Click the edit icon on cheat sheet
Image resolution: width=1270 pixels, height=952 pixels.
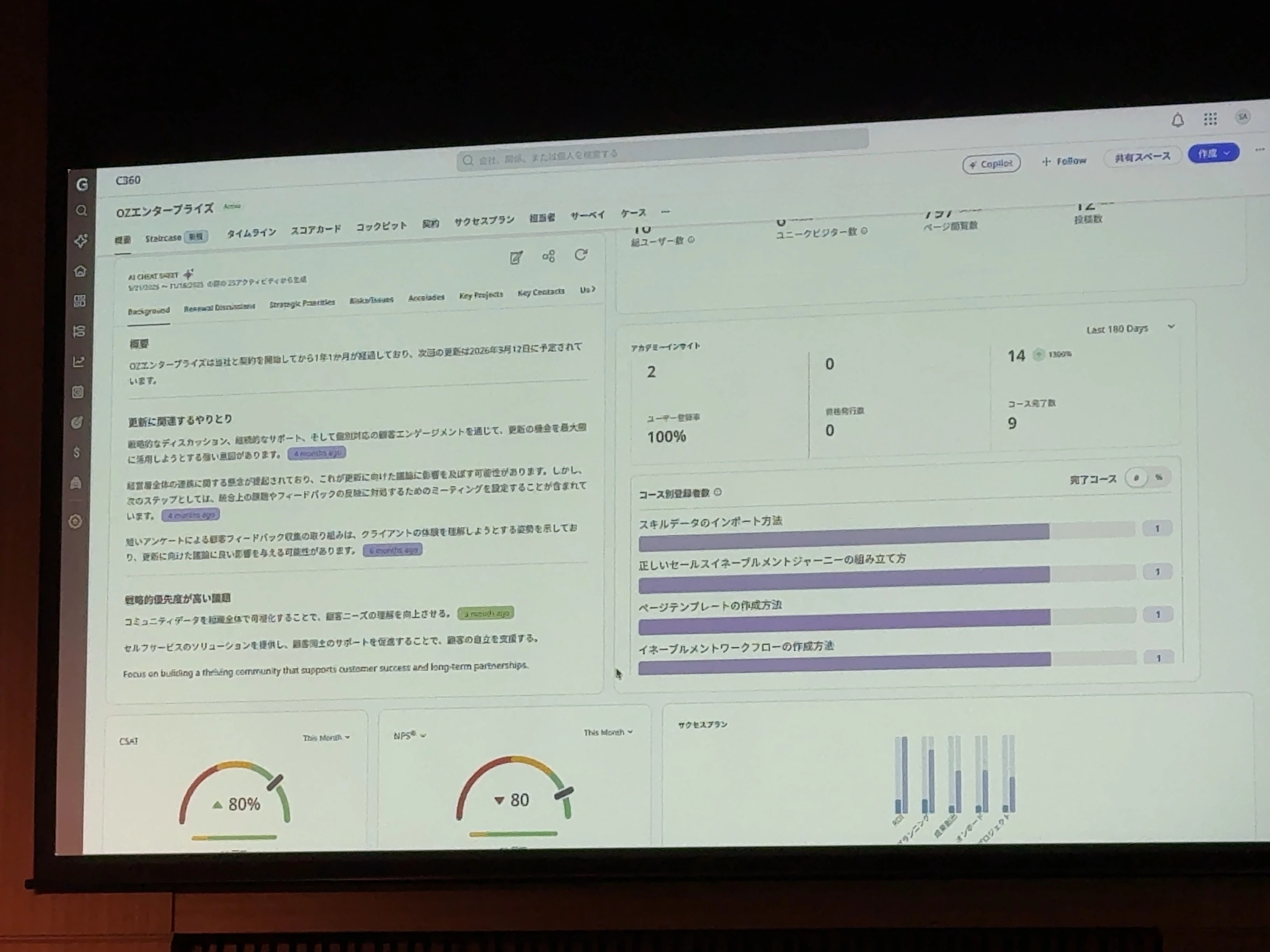(516, 258)
